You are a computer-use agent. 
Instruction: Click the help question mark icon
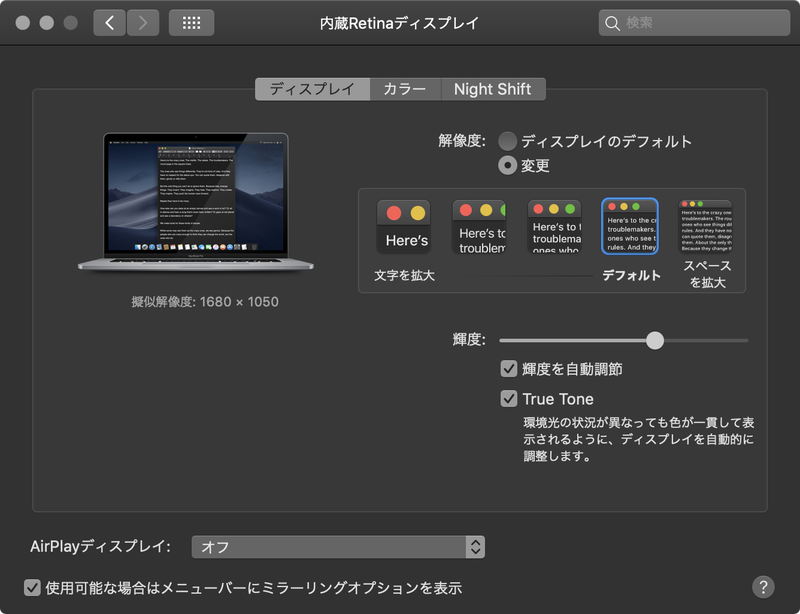click(762, 588)
